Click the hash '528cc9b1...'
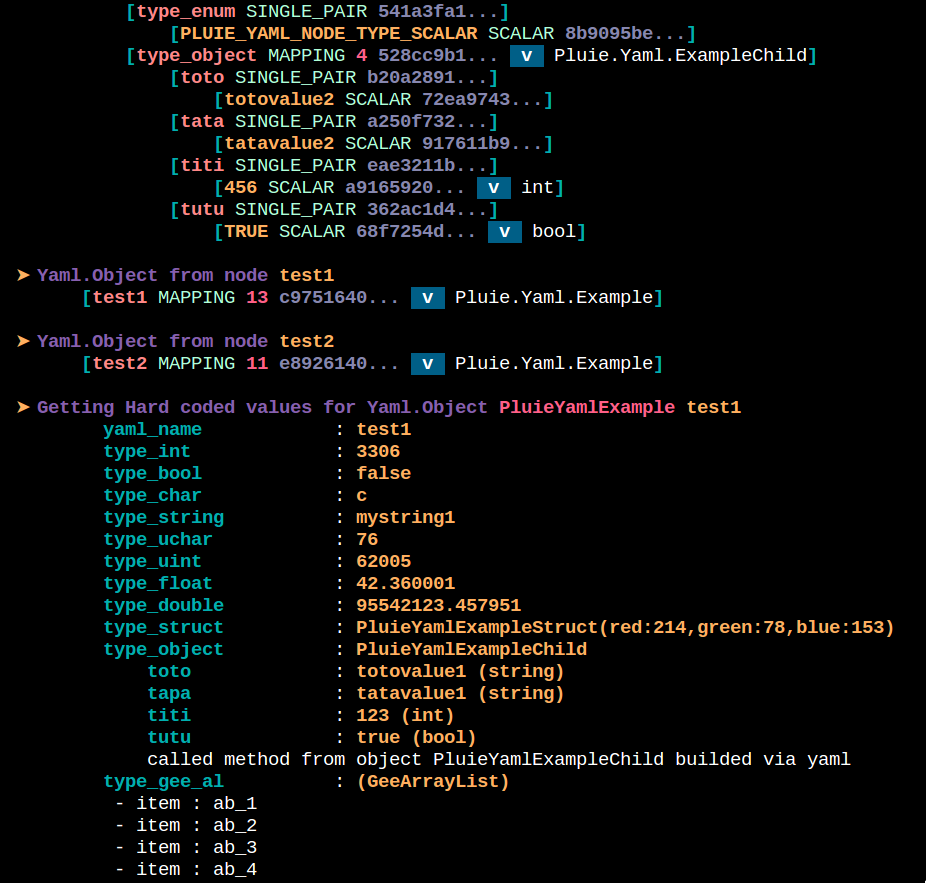Image resolution: width=926 pixels, height=883 pixels. pos(438,56)
